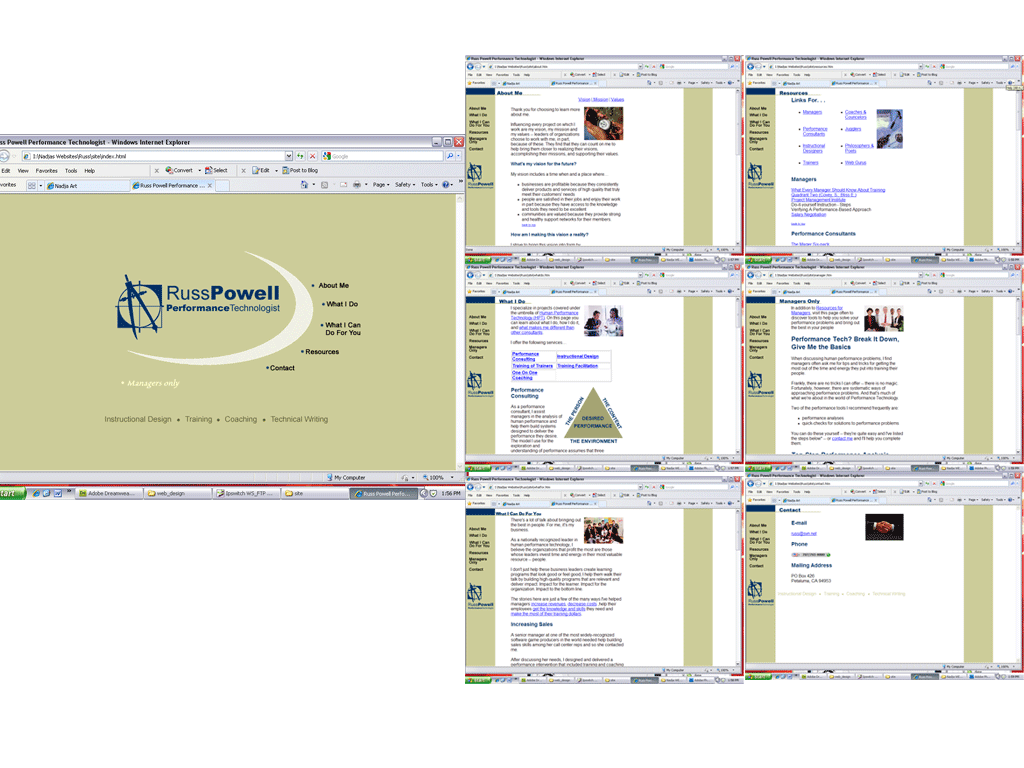Open the web_design folder taskbar button
The height and width of the screenshot is (768, 1024).
[177, 494]
